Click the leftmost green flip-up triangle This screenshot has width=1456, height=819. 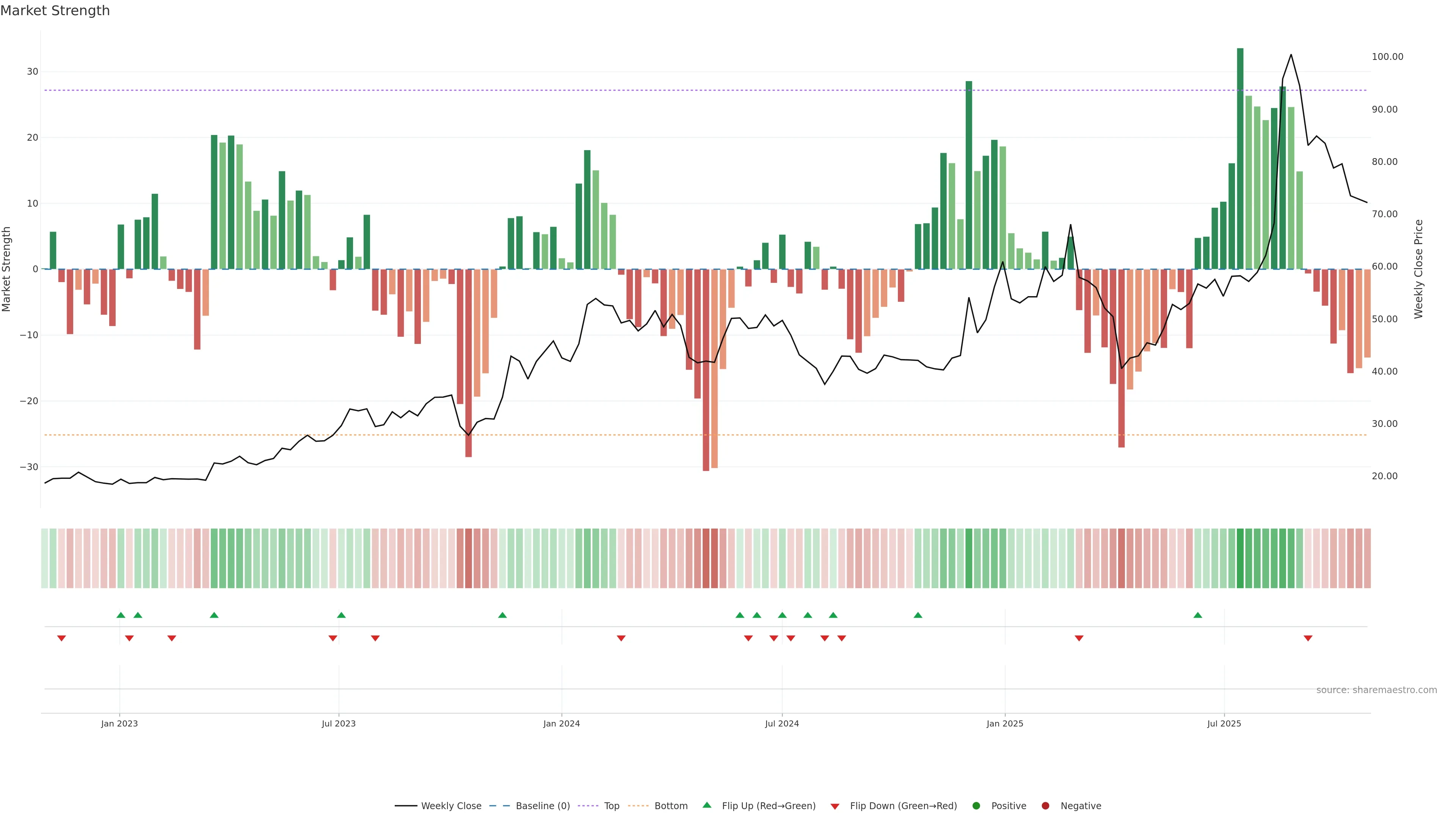coord(121,615)
